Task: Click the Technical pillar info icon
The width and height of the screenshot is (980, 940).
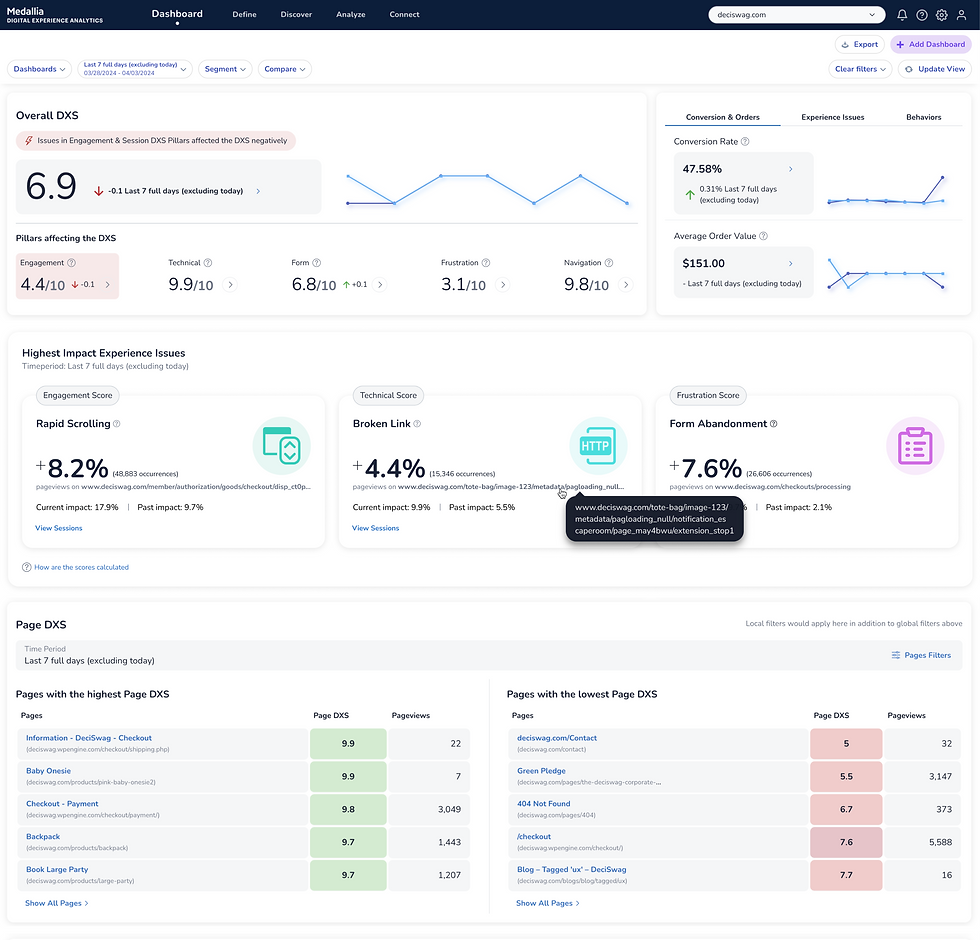Action: tap(208, 263)
